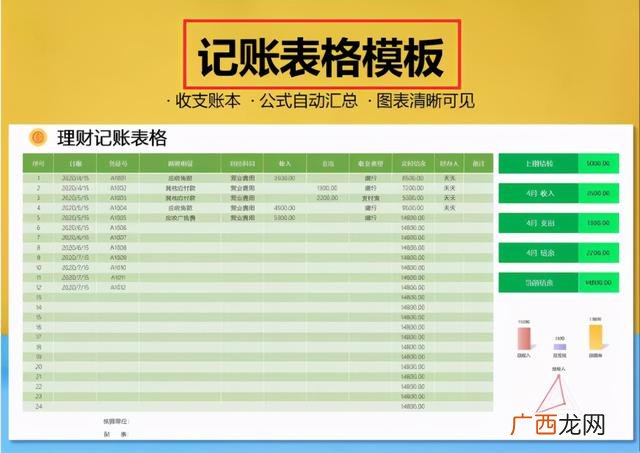Select the 1300.00 expense cell
The width and height of the screenshot is (640, 453).
coord(327,188)
